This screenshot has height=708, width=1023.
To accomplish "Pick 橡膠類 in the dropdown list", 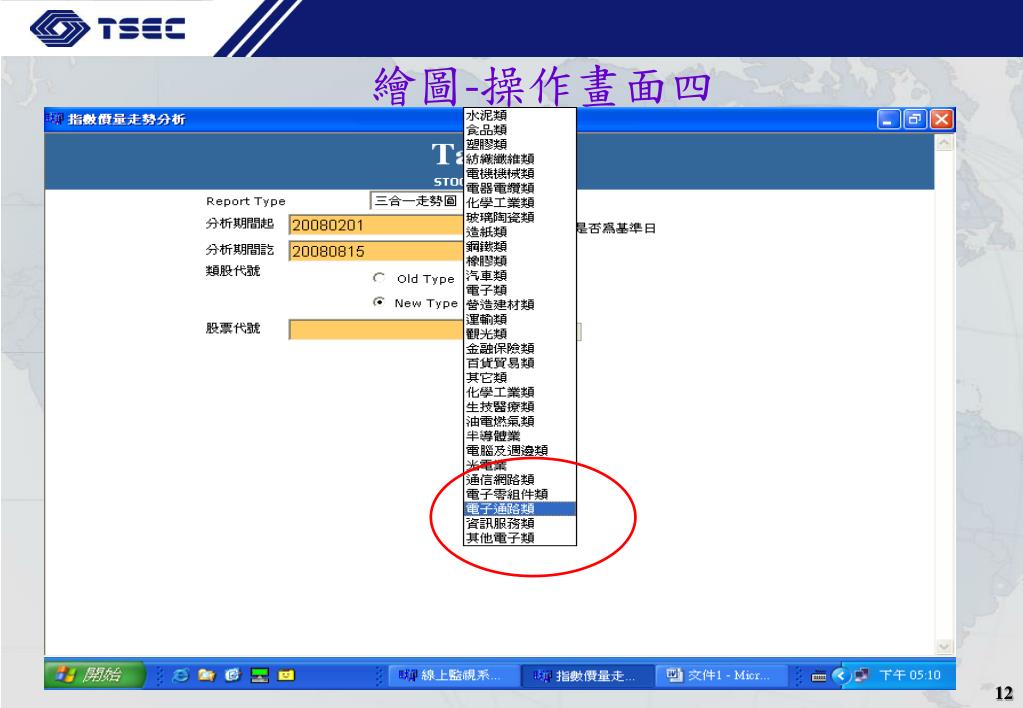I will click(x=519, y=261).
